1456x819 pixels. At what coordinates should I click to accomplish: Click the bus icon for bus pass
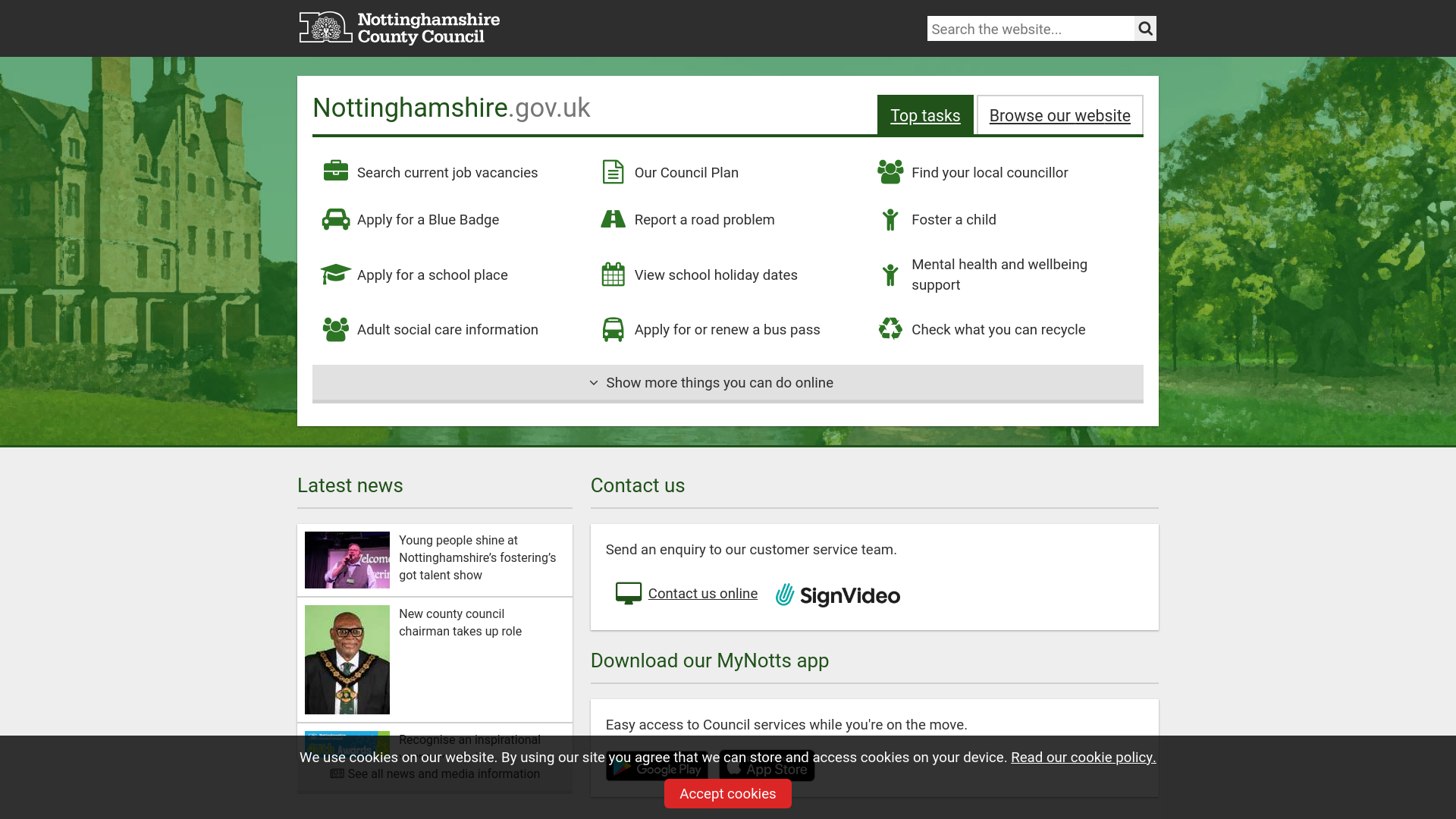613,329
